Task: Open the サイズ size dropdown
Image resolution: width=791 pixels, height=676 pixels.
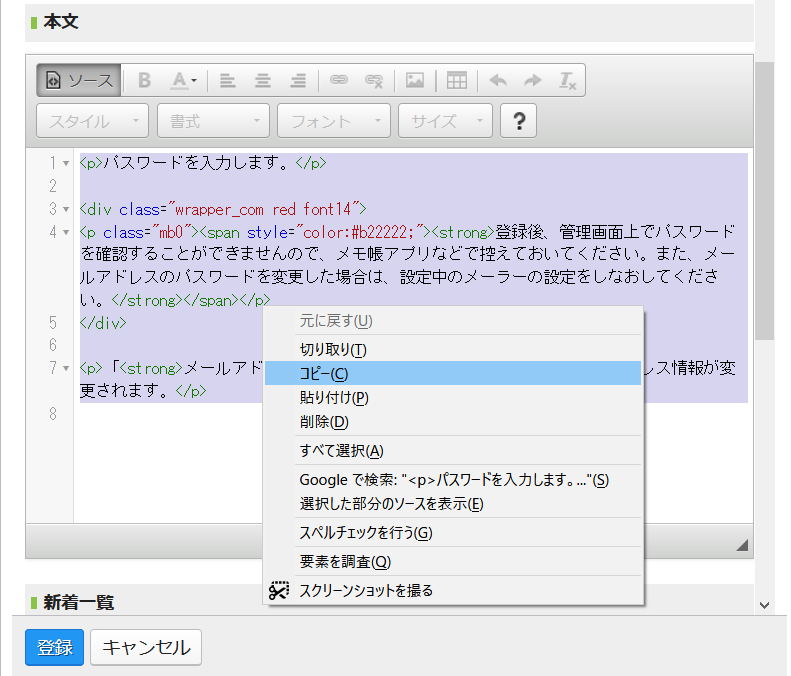Action: [445, 121]
